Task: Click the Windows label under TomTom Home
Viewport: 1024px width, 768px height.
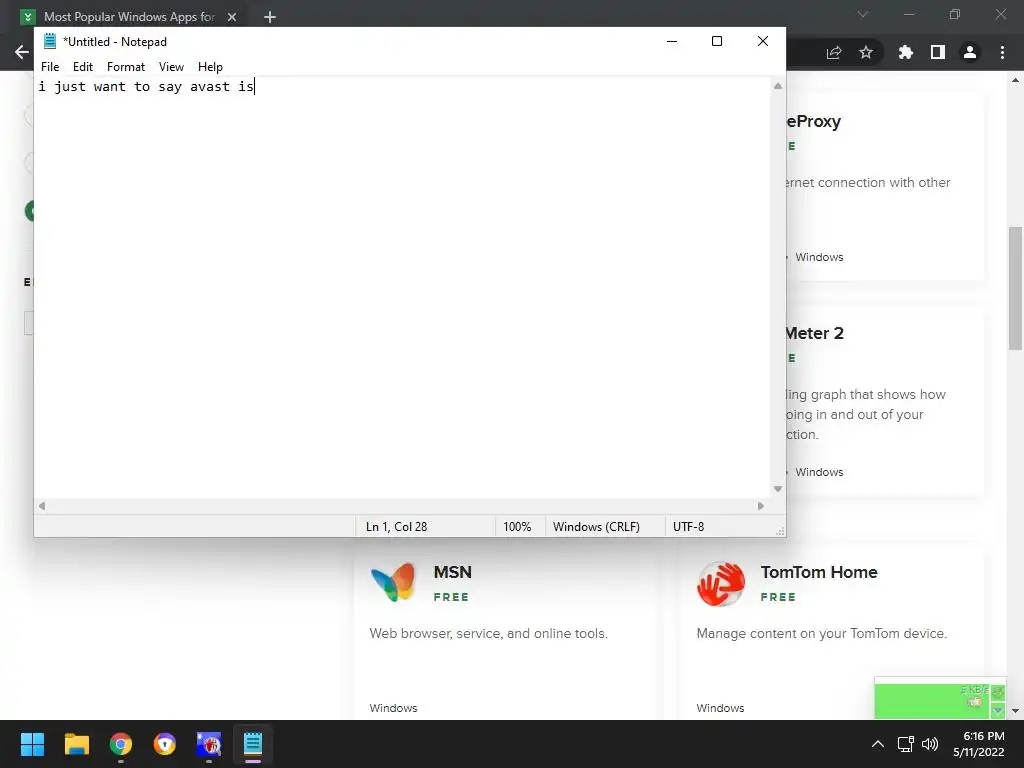Action: coord(720,708)
